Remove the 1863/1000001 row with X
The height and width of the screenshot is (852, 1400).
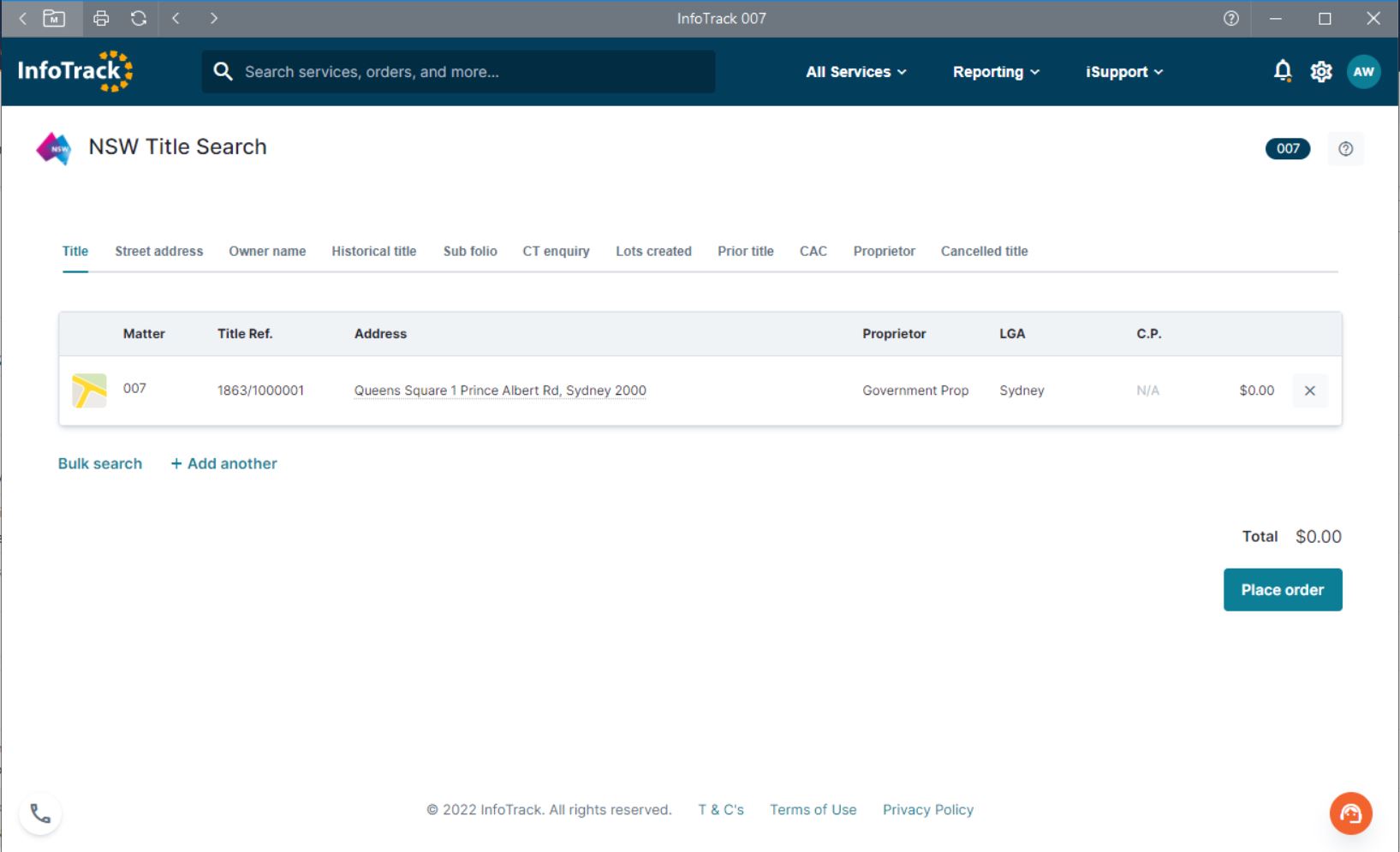1309,390
